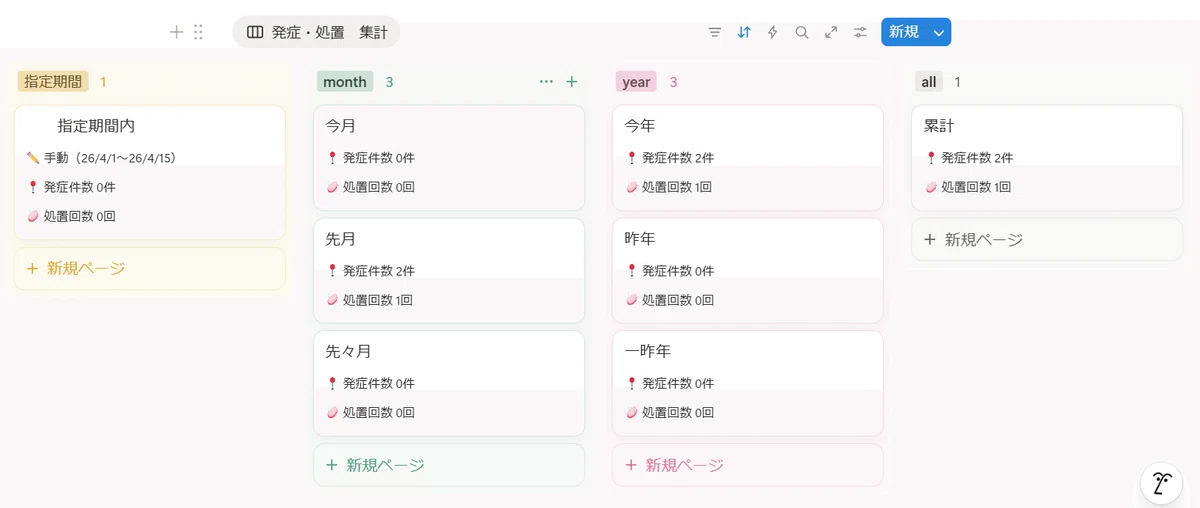Click 発症件数 0件 in 指定期間内 card
This screenshot has height=508, width=1200.
79,187
